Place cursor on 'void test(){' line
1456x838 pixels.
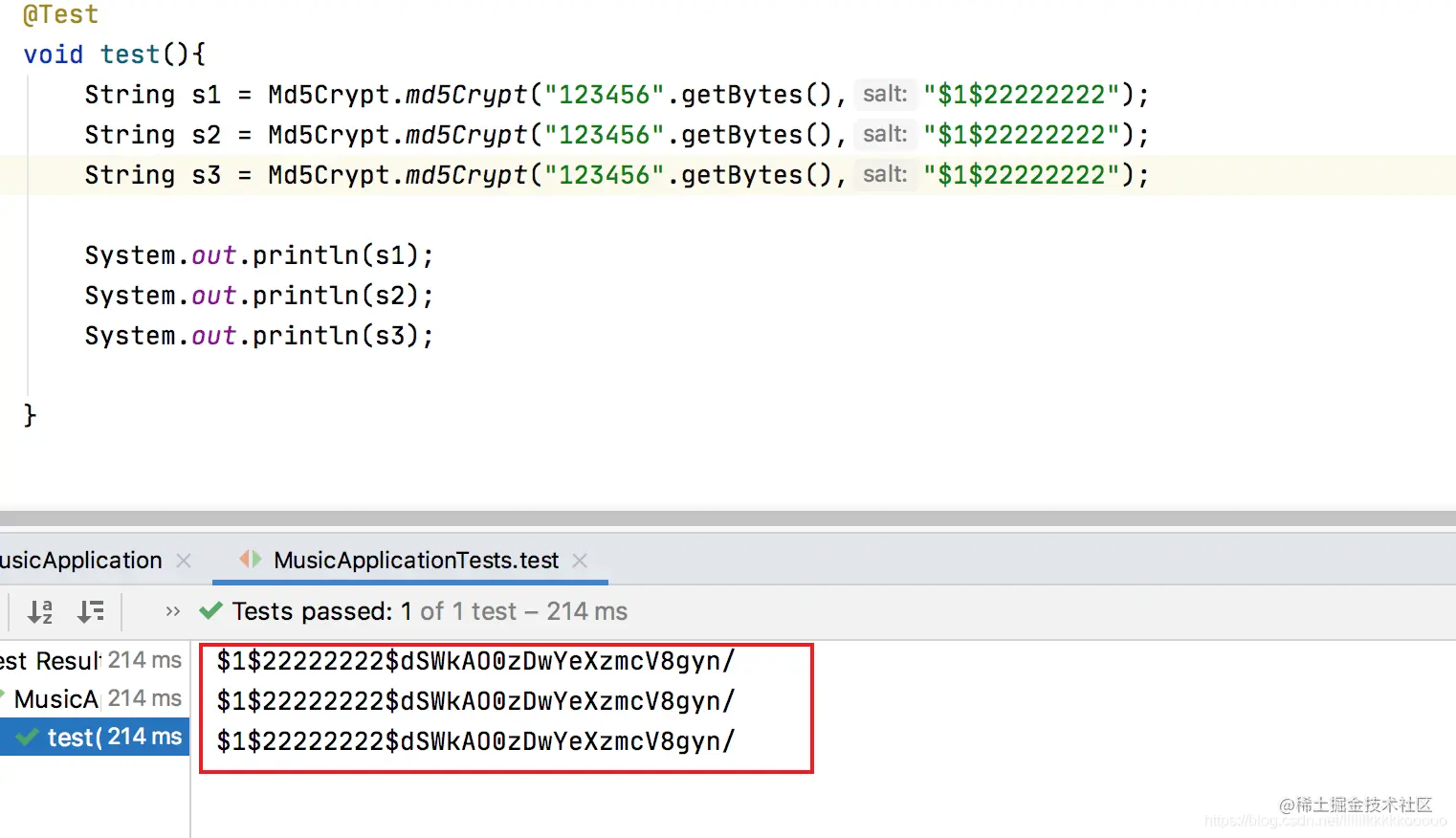point(114,55)
